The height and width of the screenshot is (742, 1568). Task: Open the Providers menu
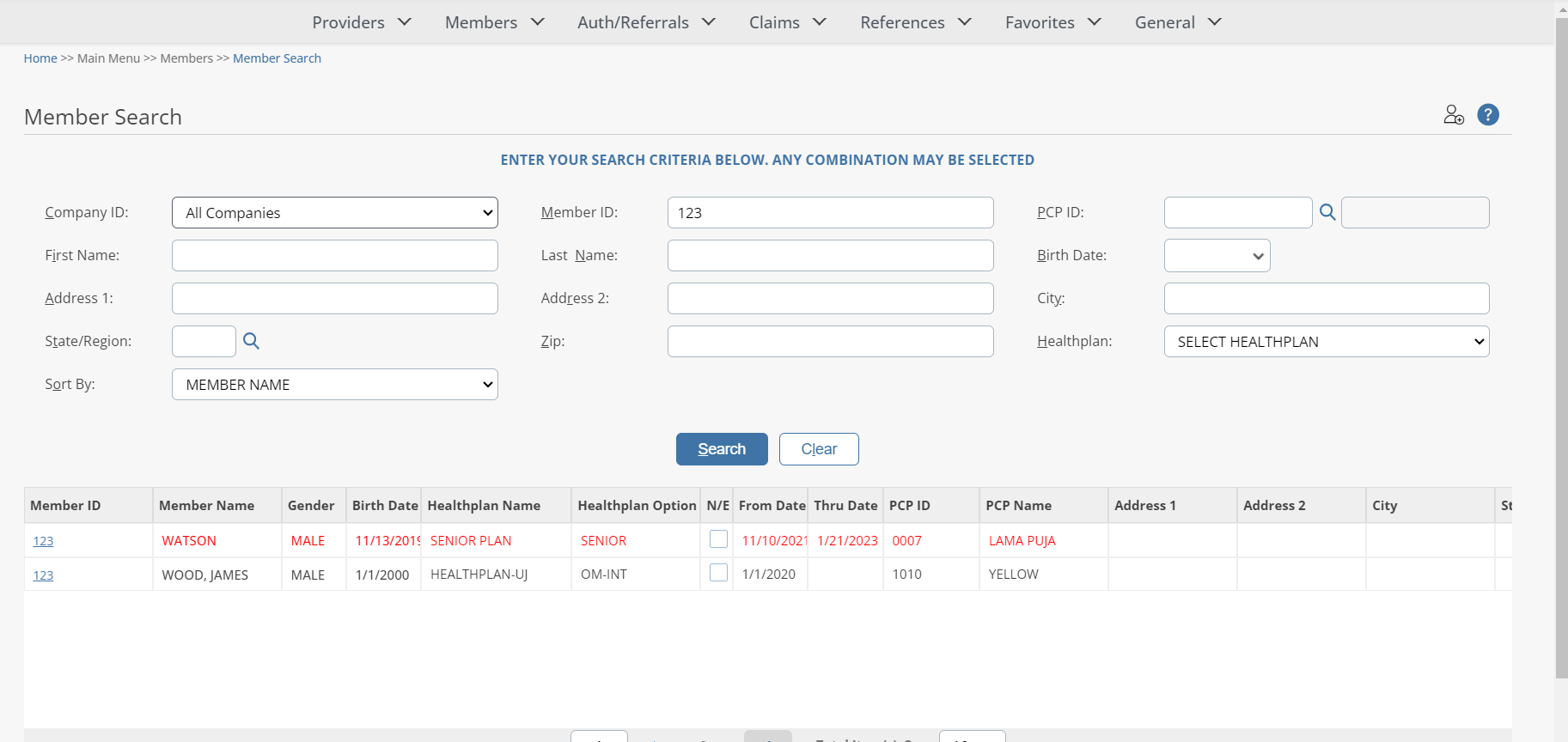click(x=361, y=22)
